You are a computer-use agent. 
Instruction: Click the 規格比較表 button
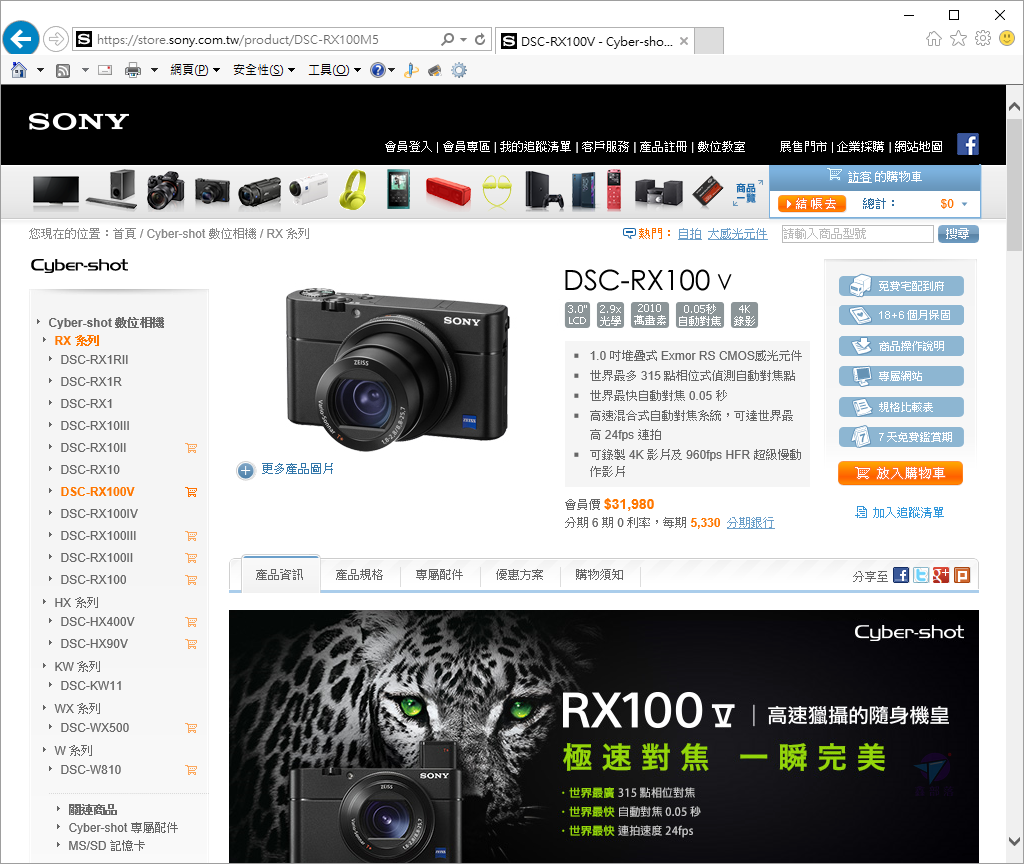901,408
